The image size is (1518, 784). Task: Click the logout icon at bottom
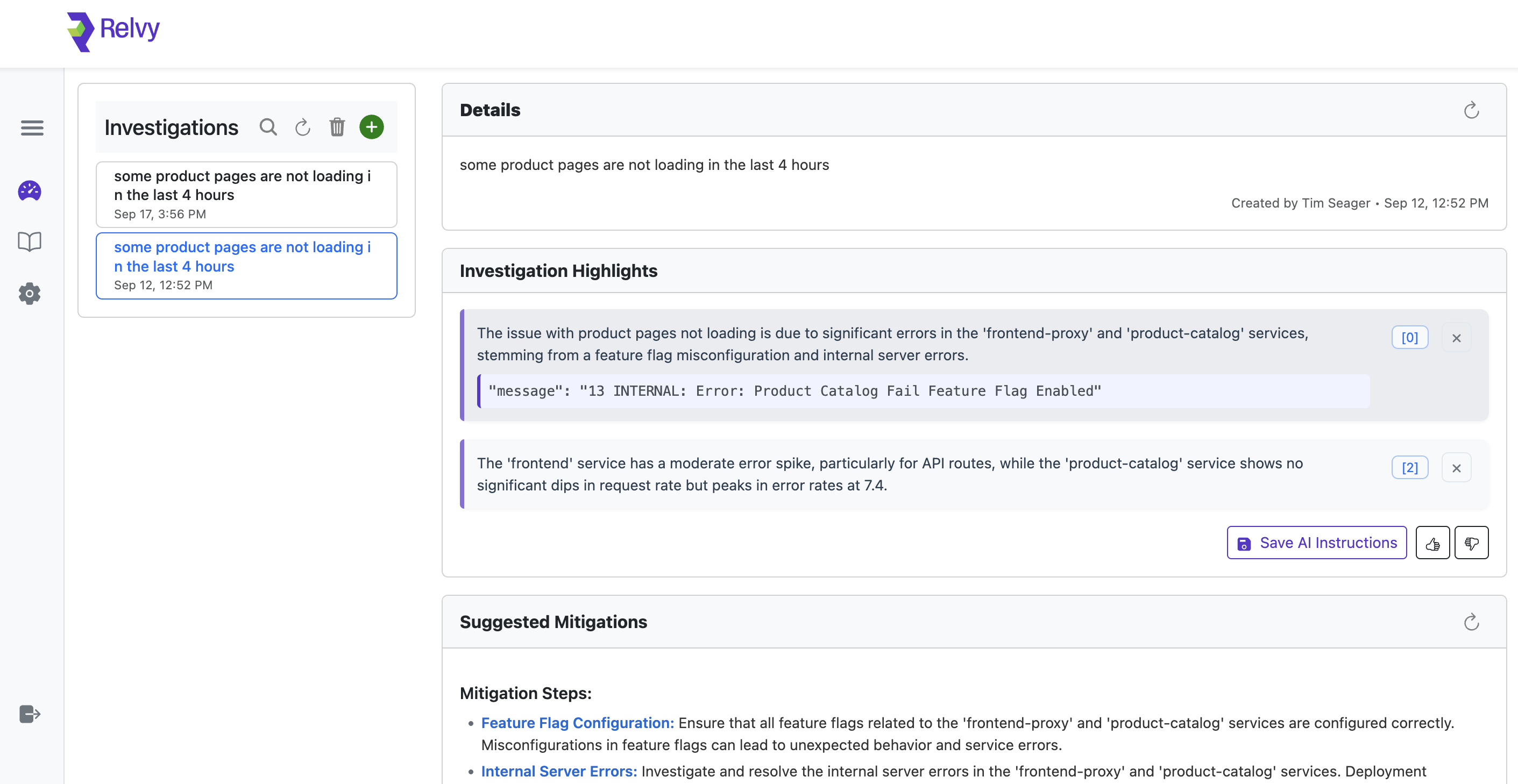coord(30,714)
